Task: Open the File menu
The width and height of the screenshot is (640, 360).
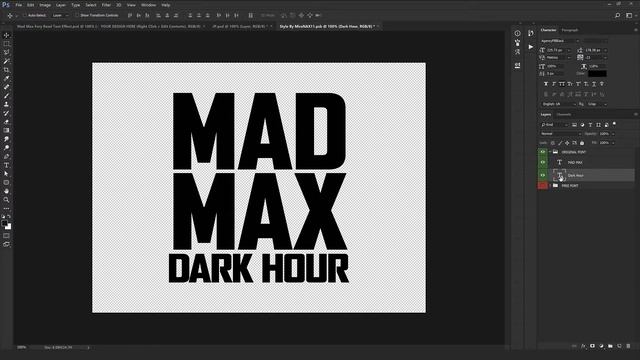Action: click(x=19, y=5)
